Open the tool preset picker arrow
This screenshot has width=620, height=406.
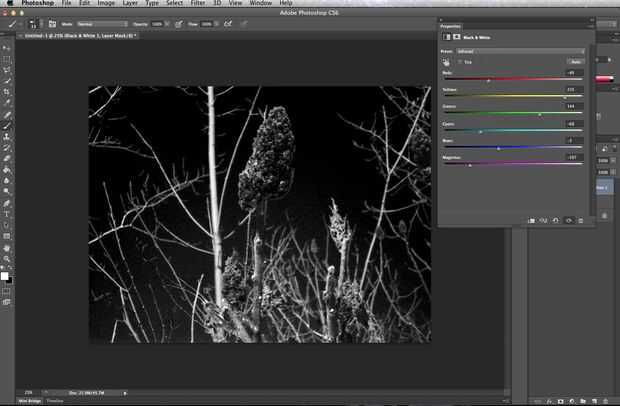click(20, 24)
